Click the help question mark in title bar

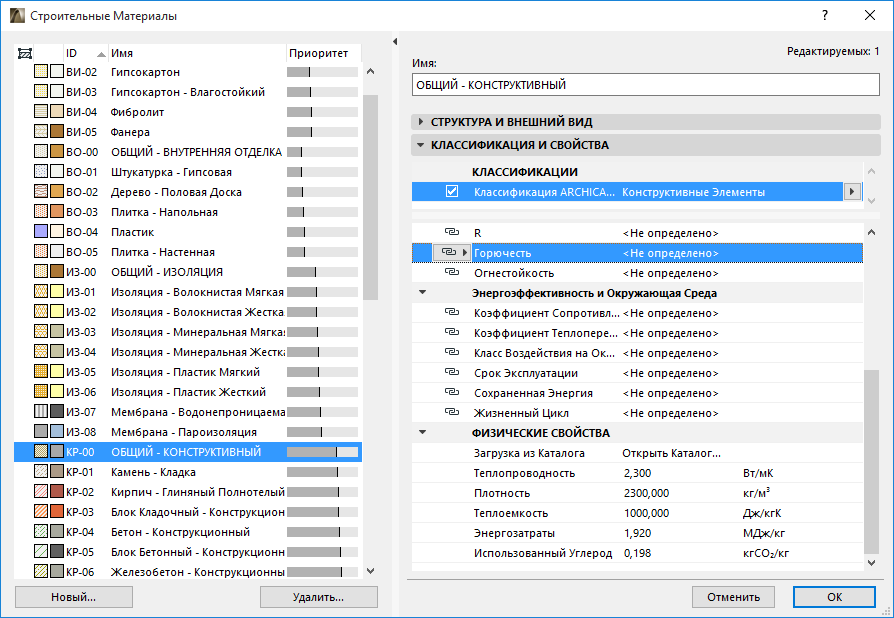point(824,15)
